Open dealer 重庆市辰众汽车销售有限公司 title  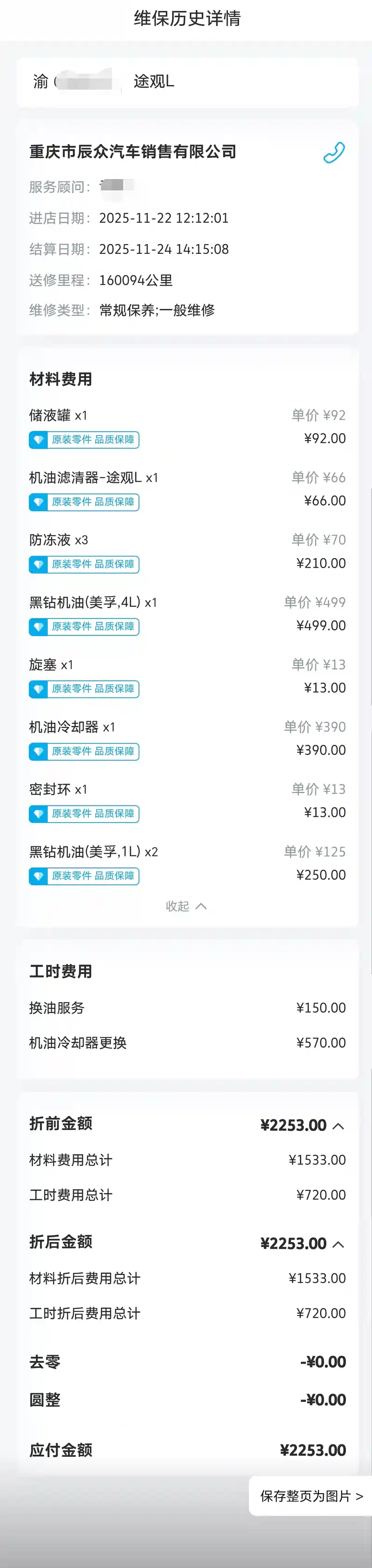[133, 152]
